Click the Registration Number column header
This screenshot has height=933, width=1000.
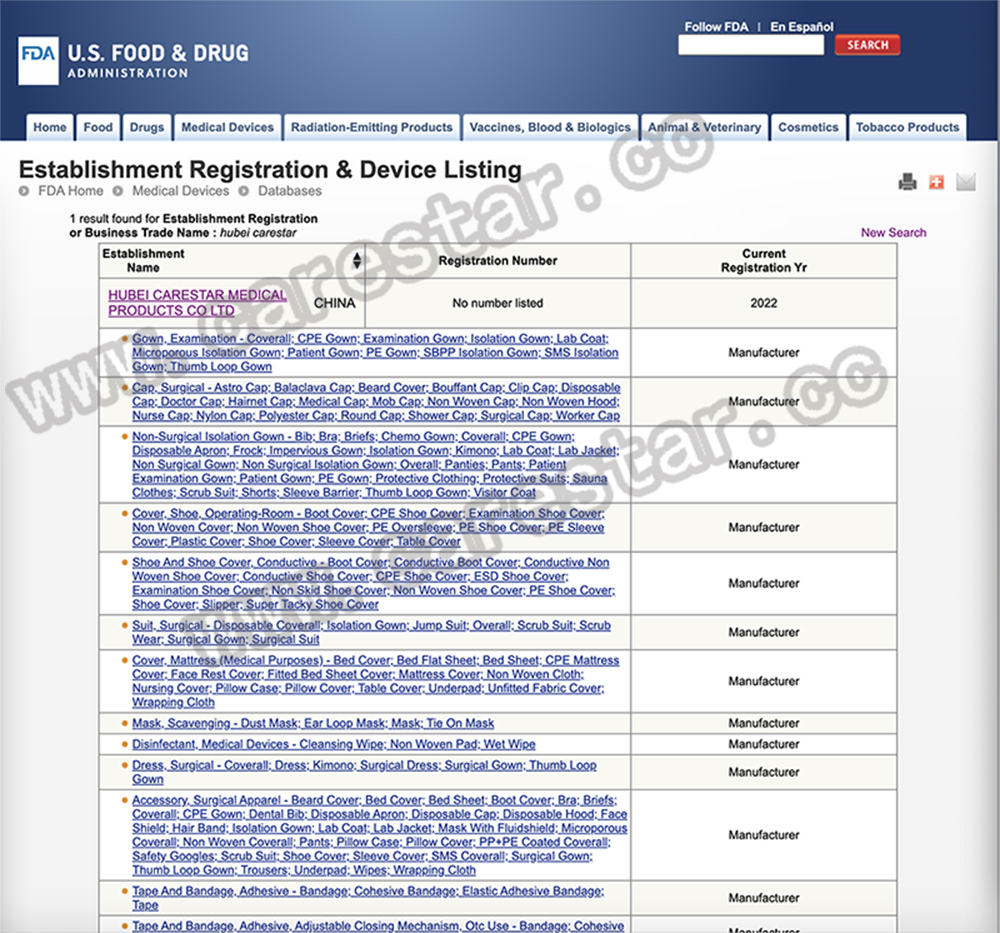click(x=497, y=261)
